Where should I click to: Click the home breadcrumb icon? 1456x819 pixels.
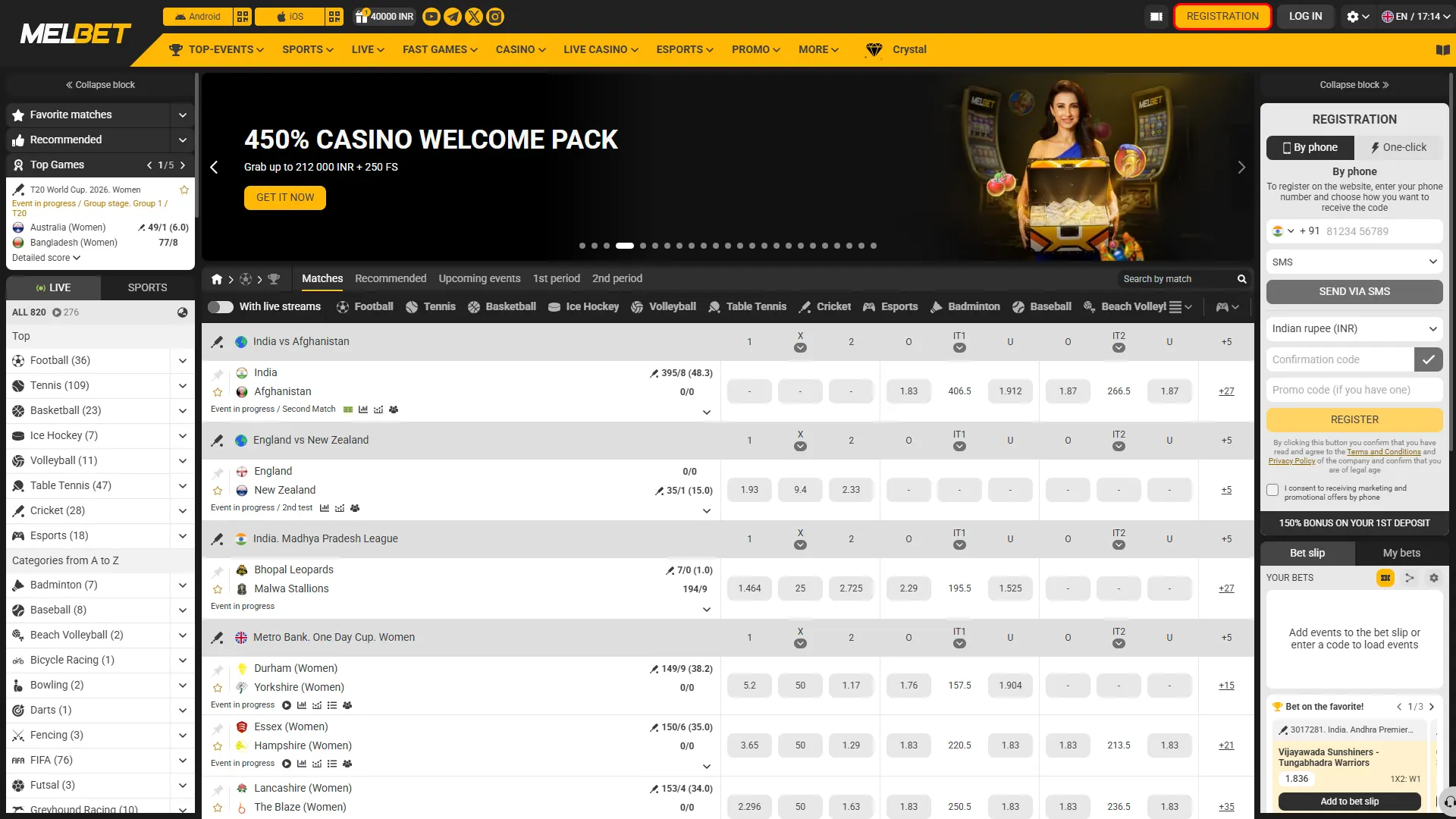(x=217, y=279)
